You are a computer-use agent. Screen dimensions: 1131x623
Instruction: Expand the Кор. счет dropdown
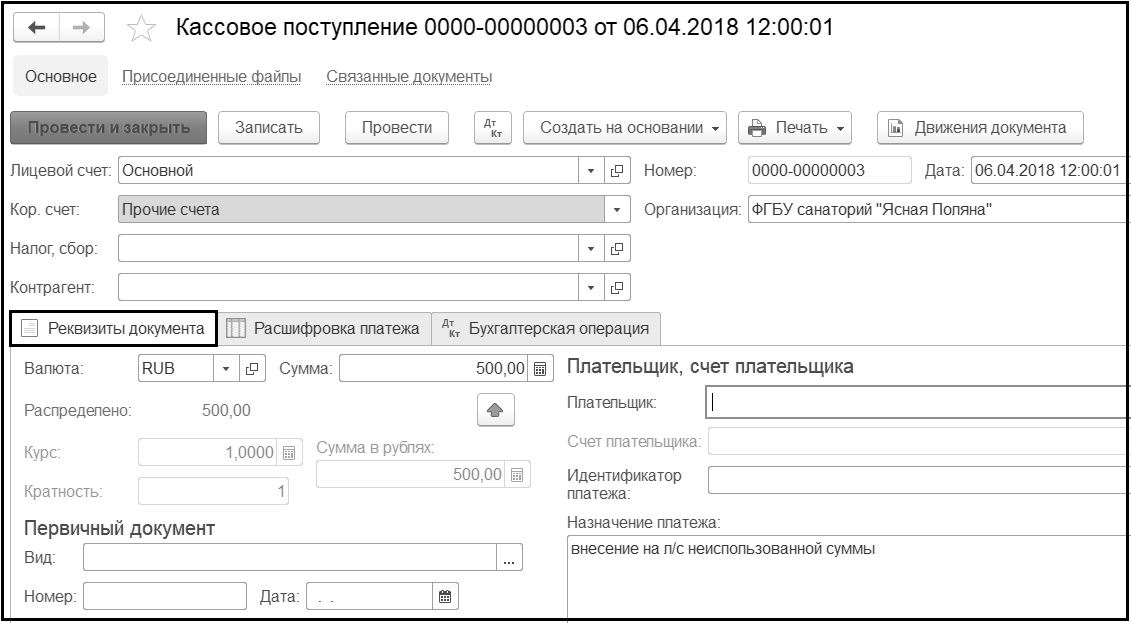[617, 210]
